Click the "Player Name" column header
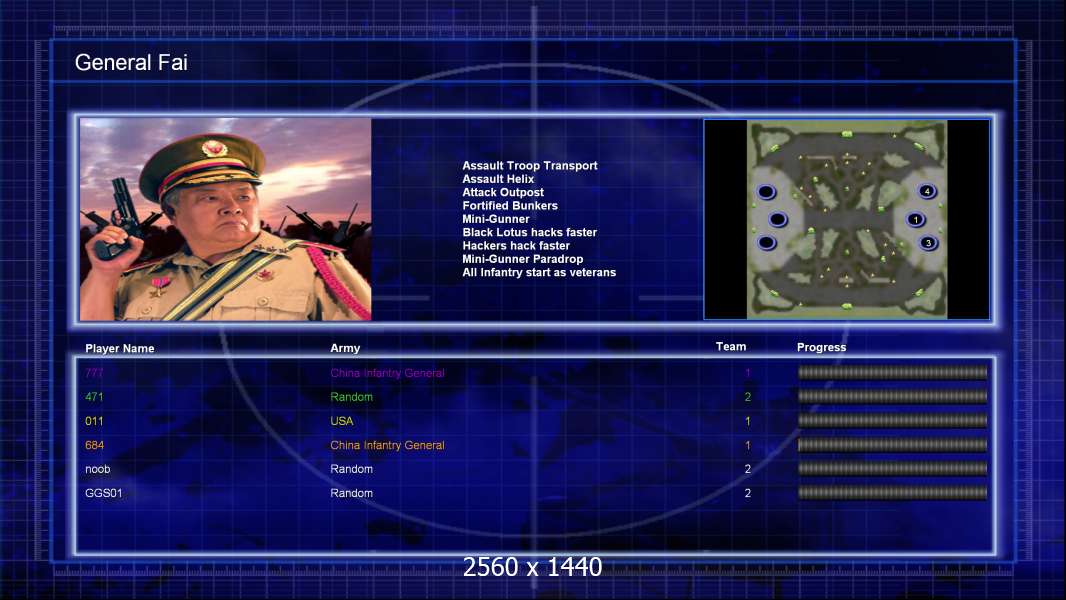This screenshot has height=600, width=1066. [x=120, y=349]
